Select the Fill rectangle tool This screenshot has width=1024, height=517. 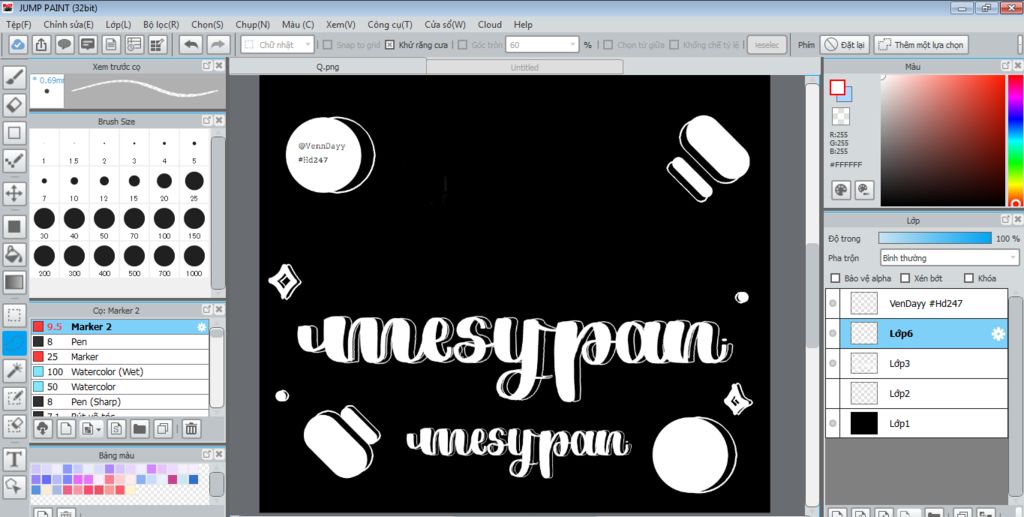tap(14, 227)
